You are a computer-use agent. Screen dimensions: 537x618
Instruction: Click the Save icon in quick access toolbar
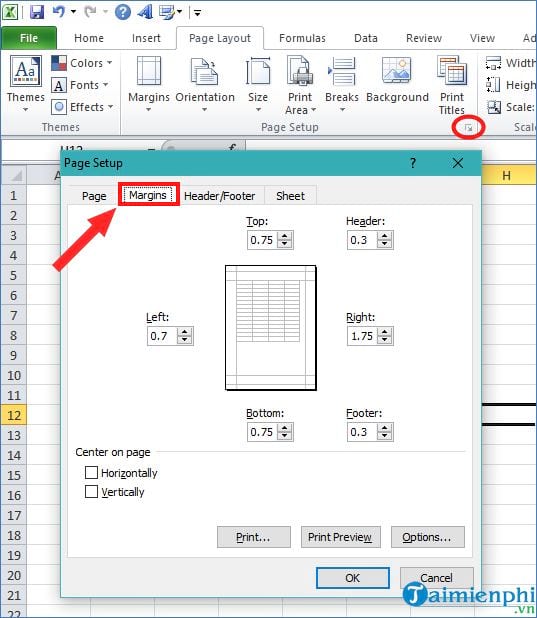37,12
